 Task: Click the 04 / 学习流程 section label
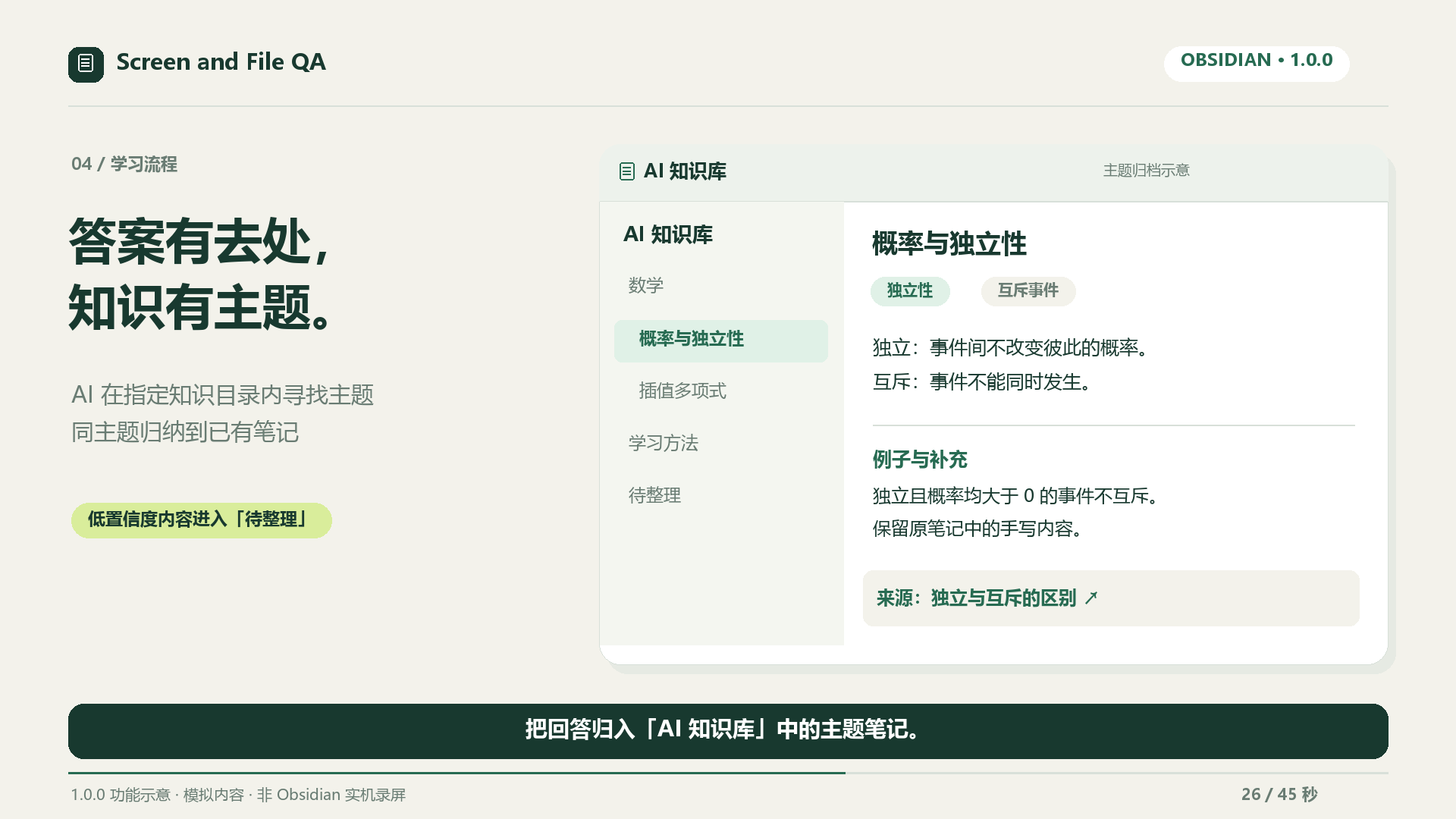[x=124, y=165]
